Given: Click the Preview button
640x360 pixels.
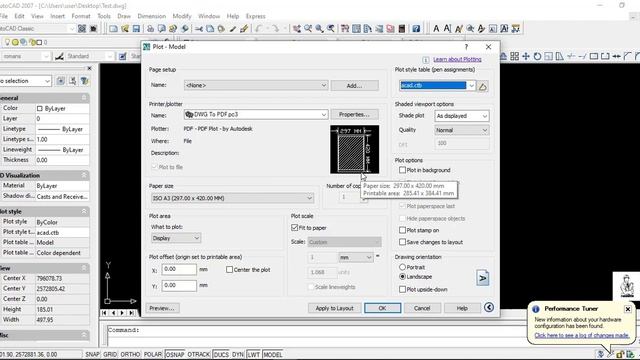Looking at the screenshot, I should point(162,308).
